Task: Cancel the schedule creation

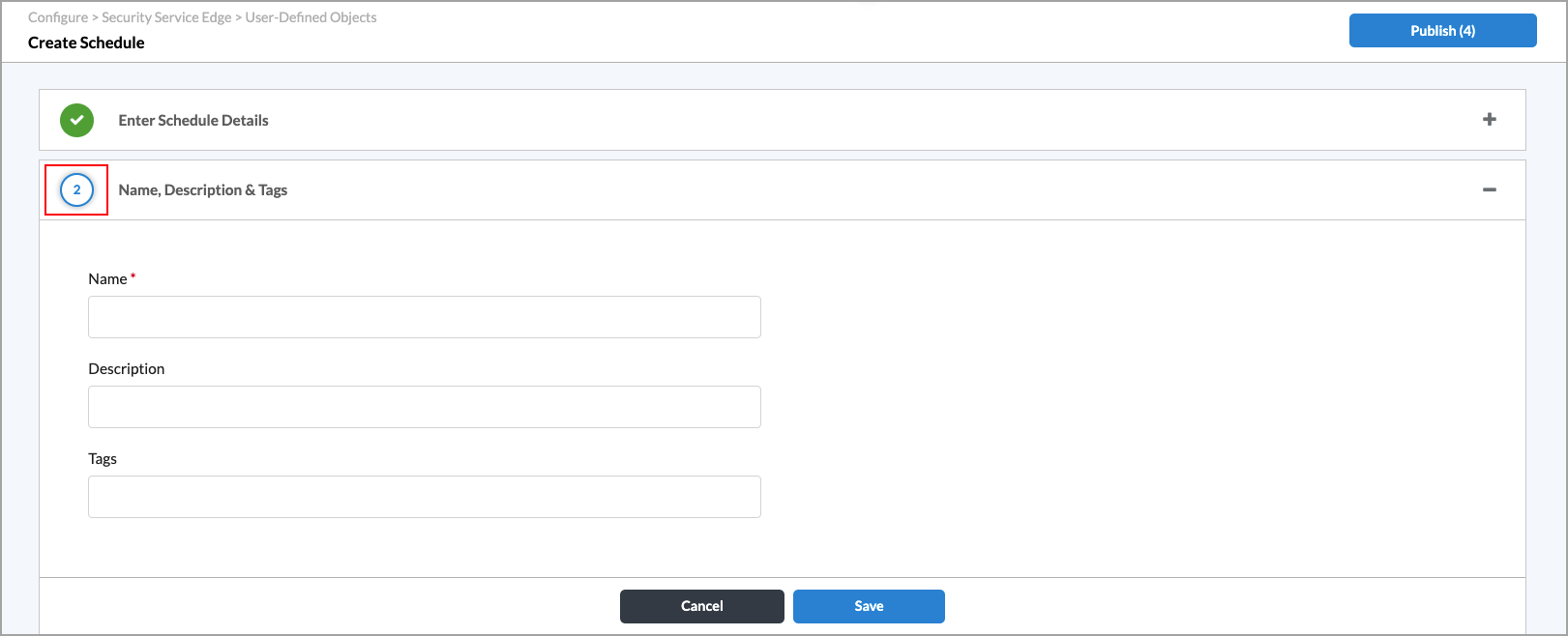Action: [701, 606]
